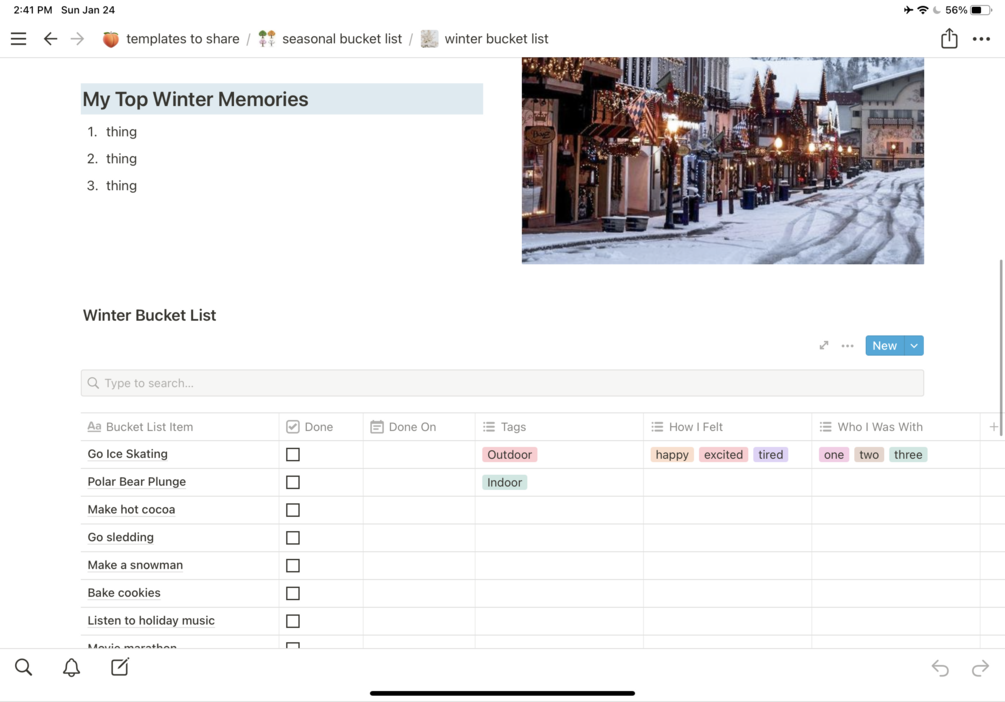This screenshot has width=1005, height=702.
Task: Check Done for Make a snowman
Action: tap(293, 565)
